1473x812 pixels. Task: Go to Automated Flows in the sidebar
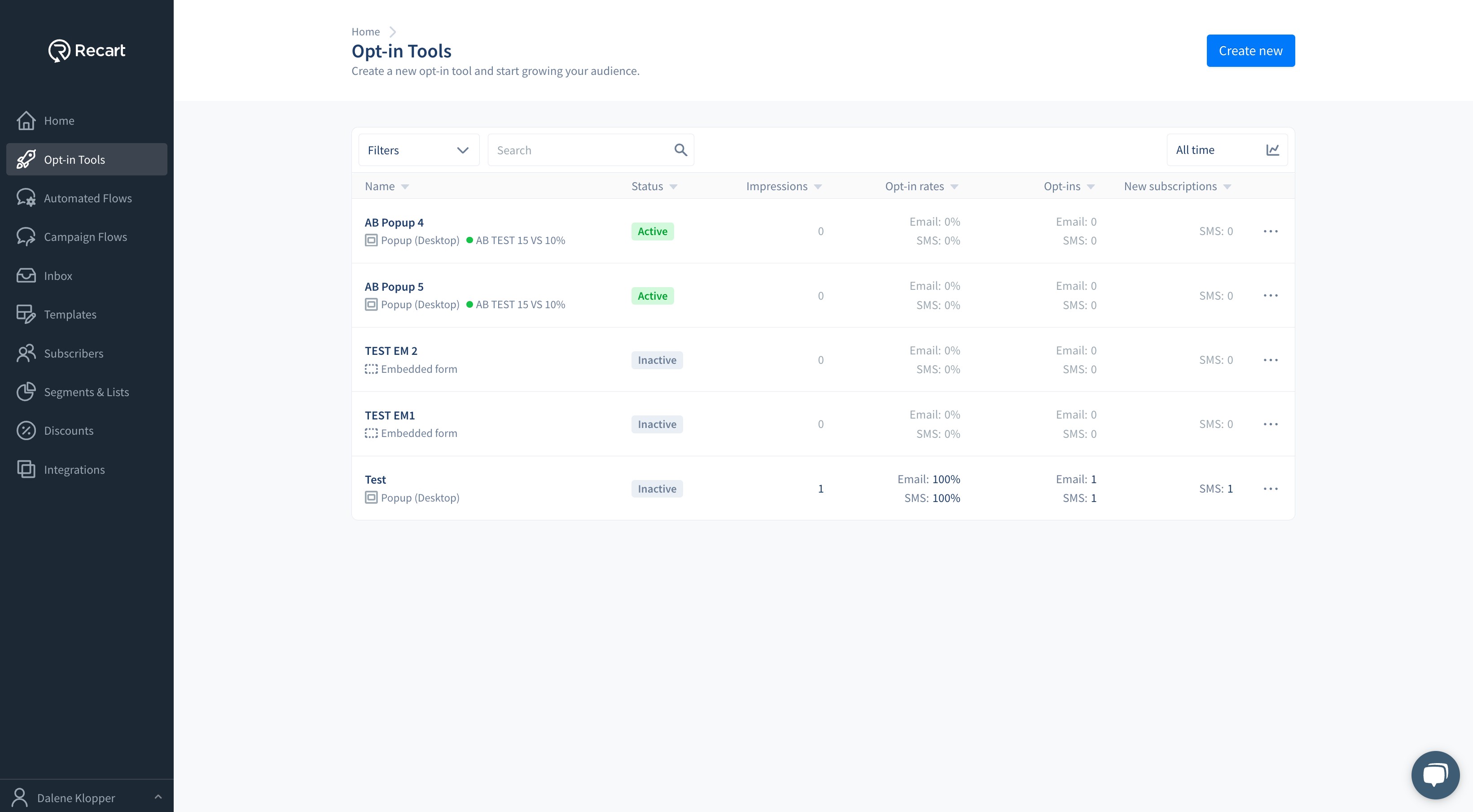coord(88,198)
